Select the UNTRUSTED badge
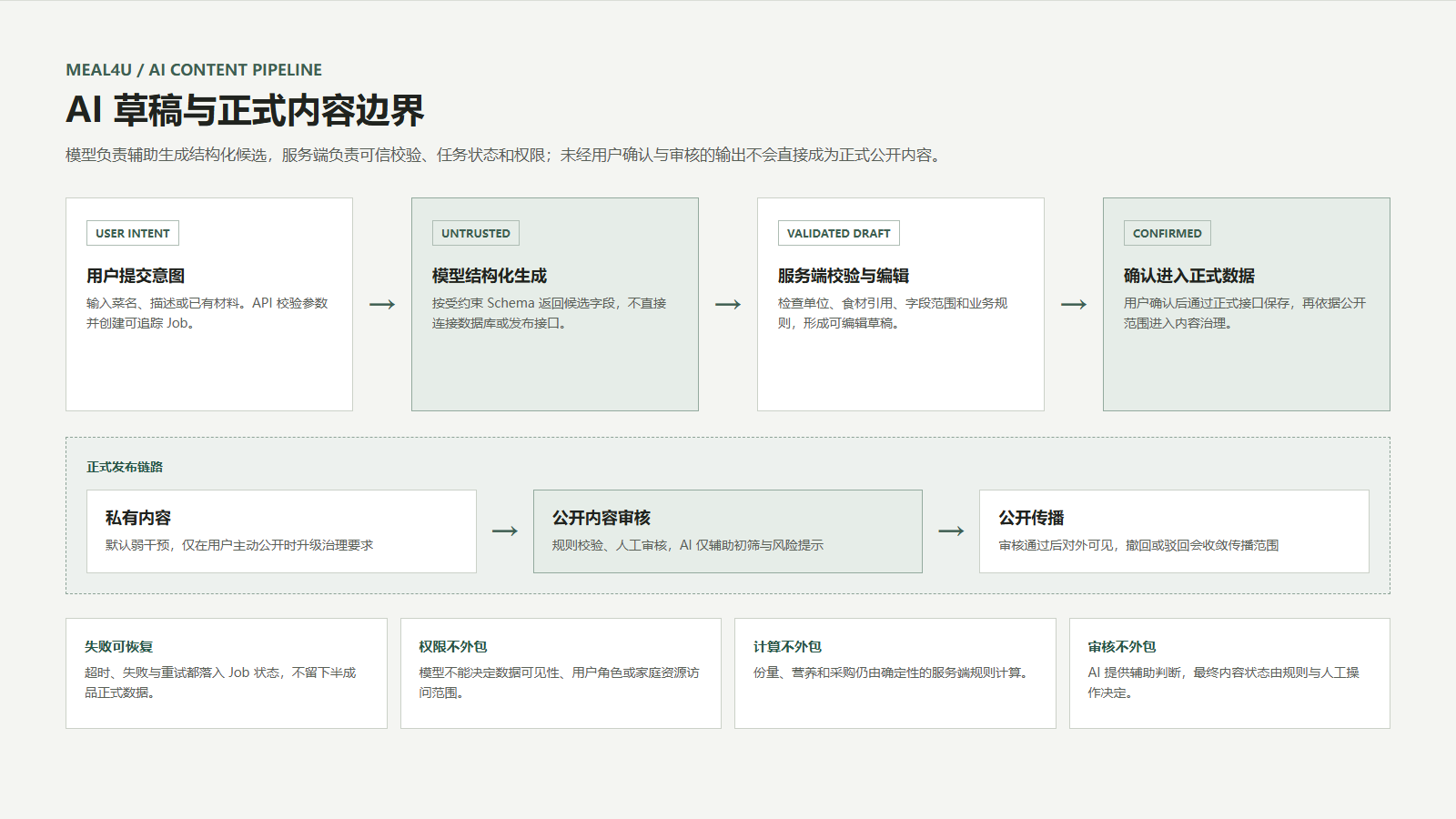This screenshot has height=819, width=1456. pyautogui.click(x=476, y=233)
